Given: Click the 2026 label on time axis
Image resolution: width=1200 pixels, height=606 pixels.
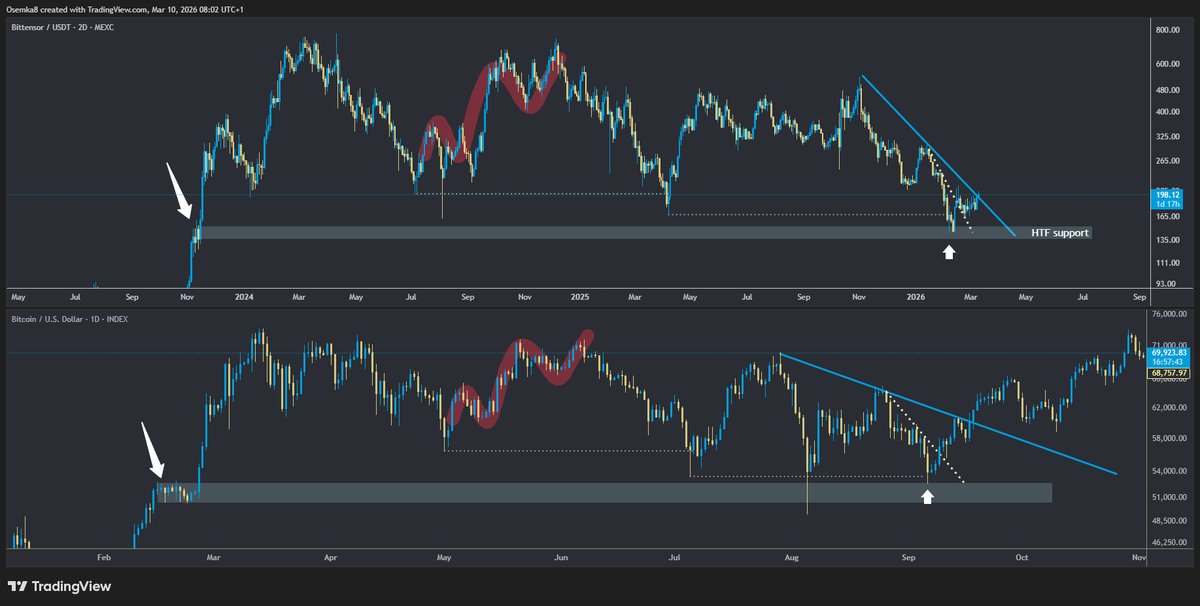Looking at the screenshot, I should 918,297.
